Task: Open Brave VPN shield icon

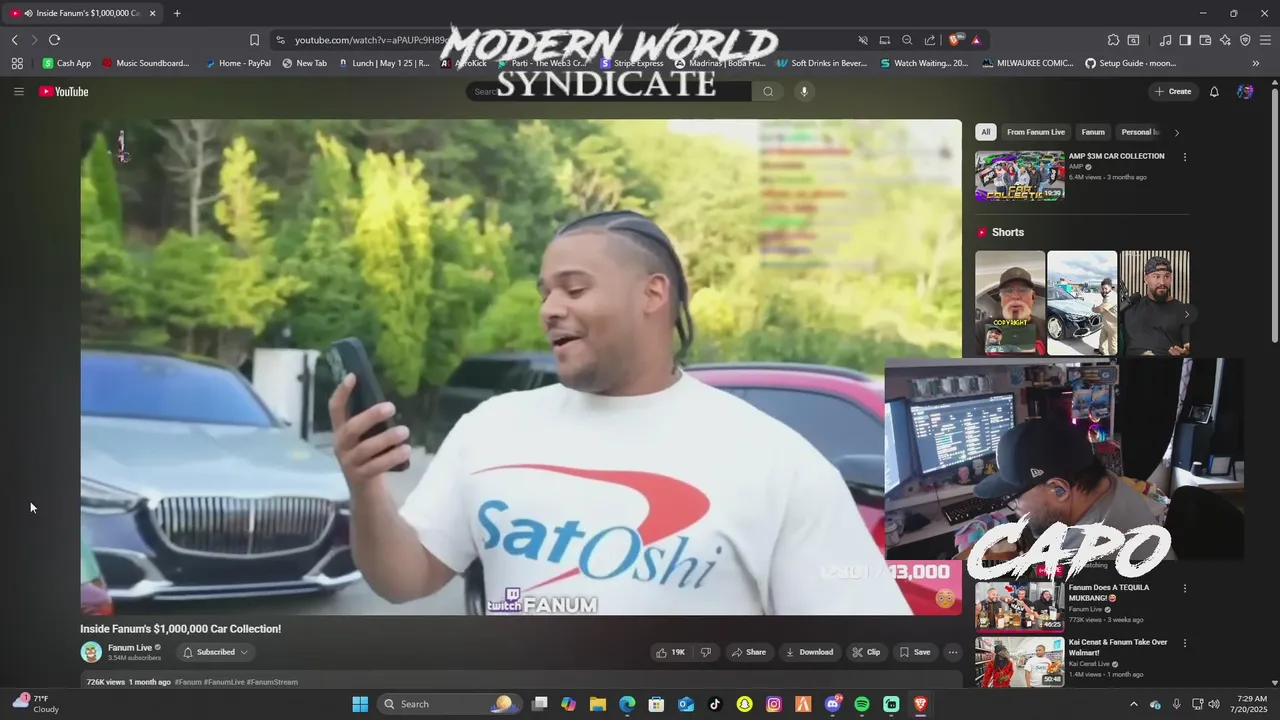Action: coord(1245,40)
